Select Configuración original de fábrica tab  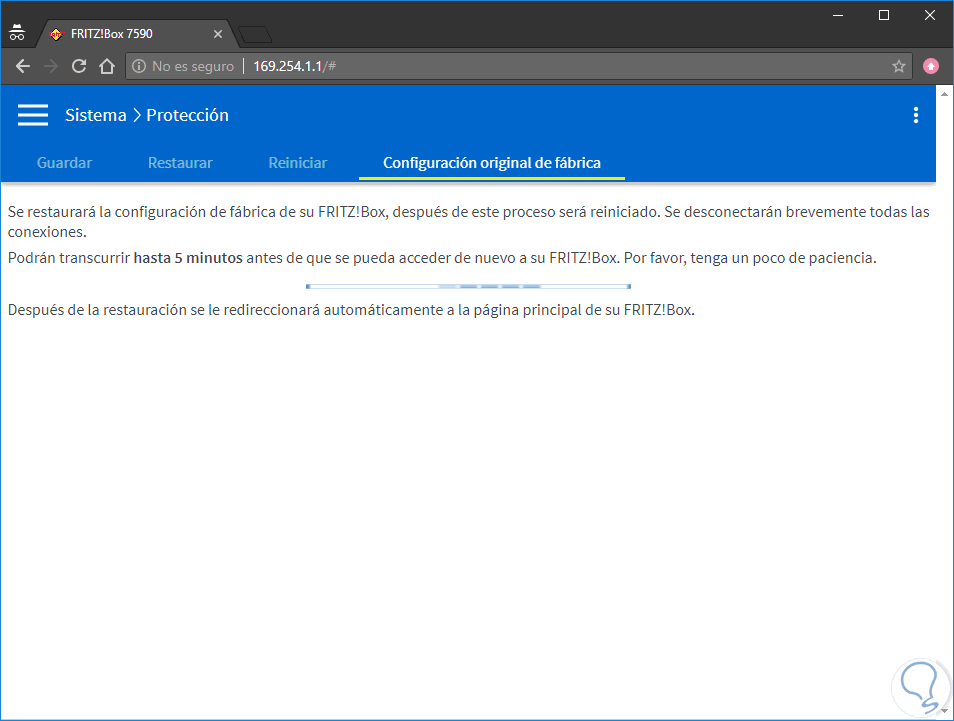(492, 163)
